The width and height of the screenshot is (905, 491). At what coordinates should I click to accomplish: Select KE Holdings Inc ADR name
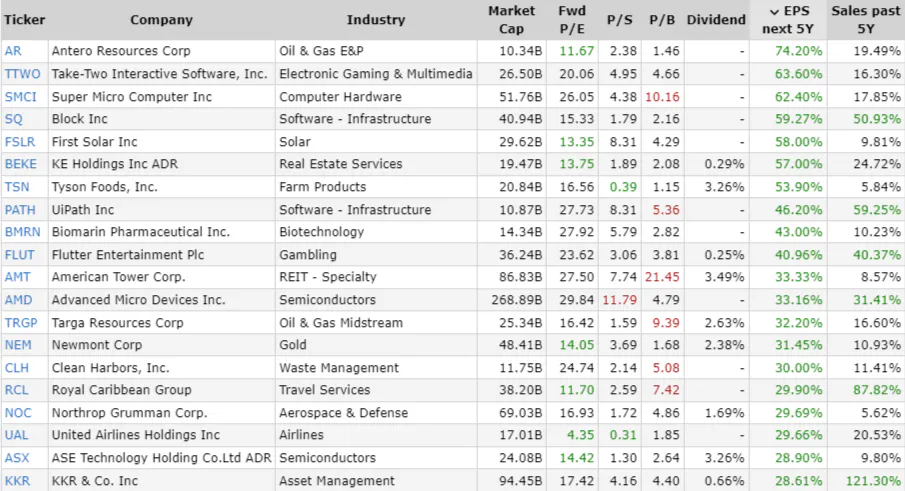(115, 164)
